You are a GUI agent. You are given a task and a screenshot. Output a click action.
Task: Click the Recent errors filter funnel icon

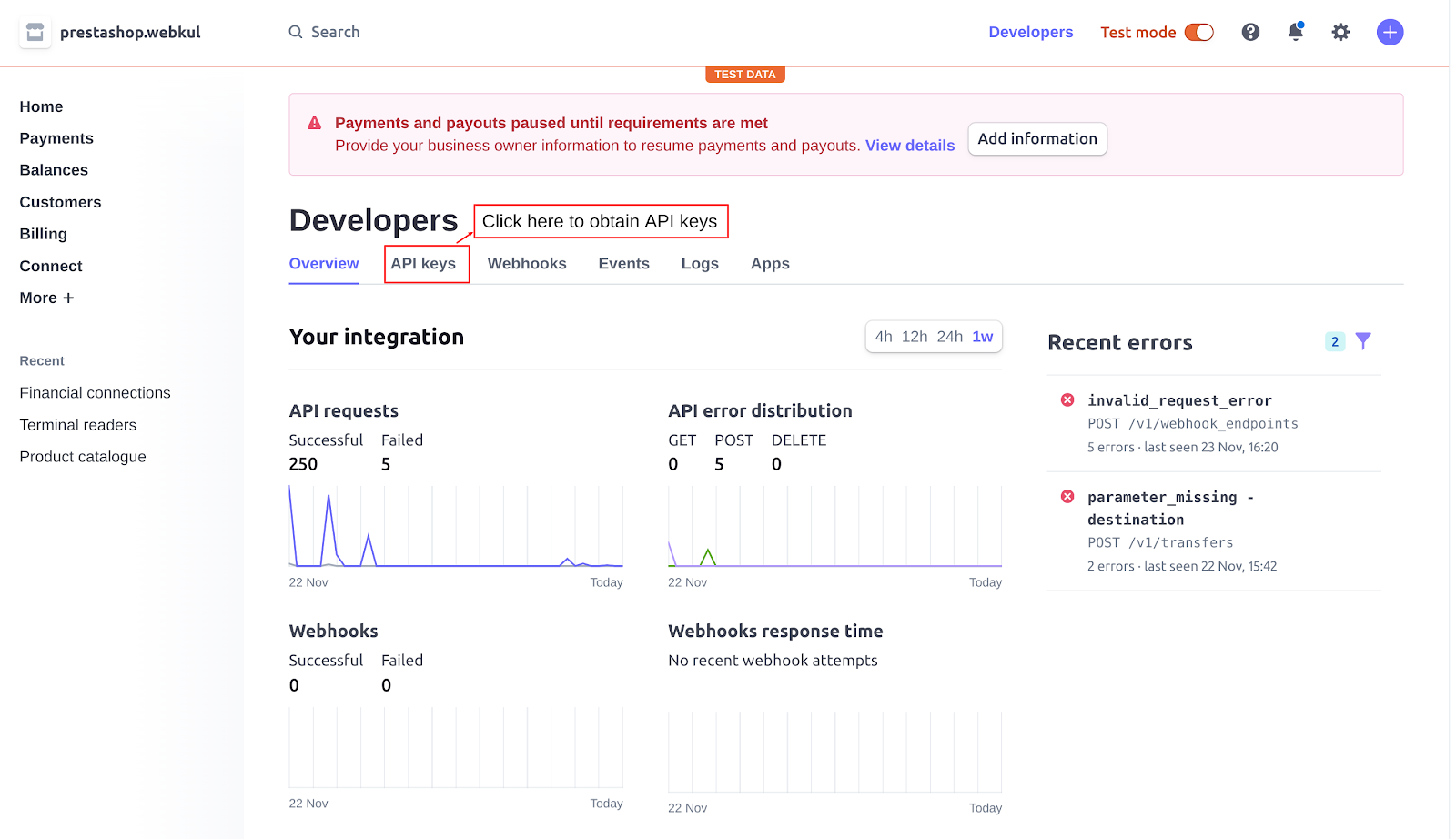click(1362, 341)
